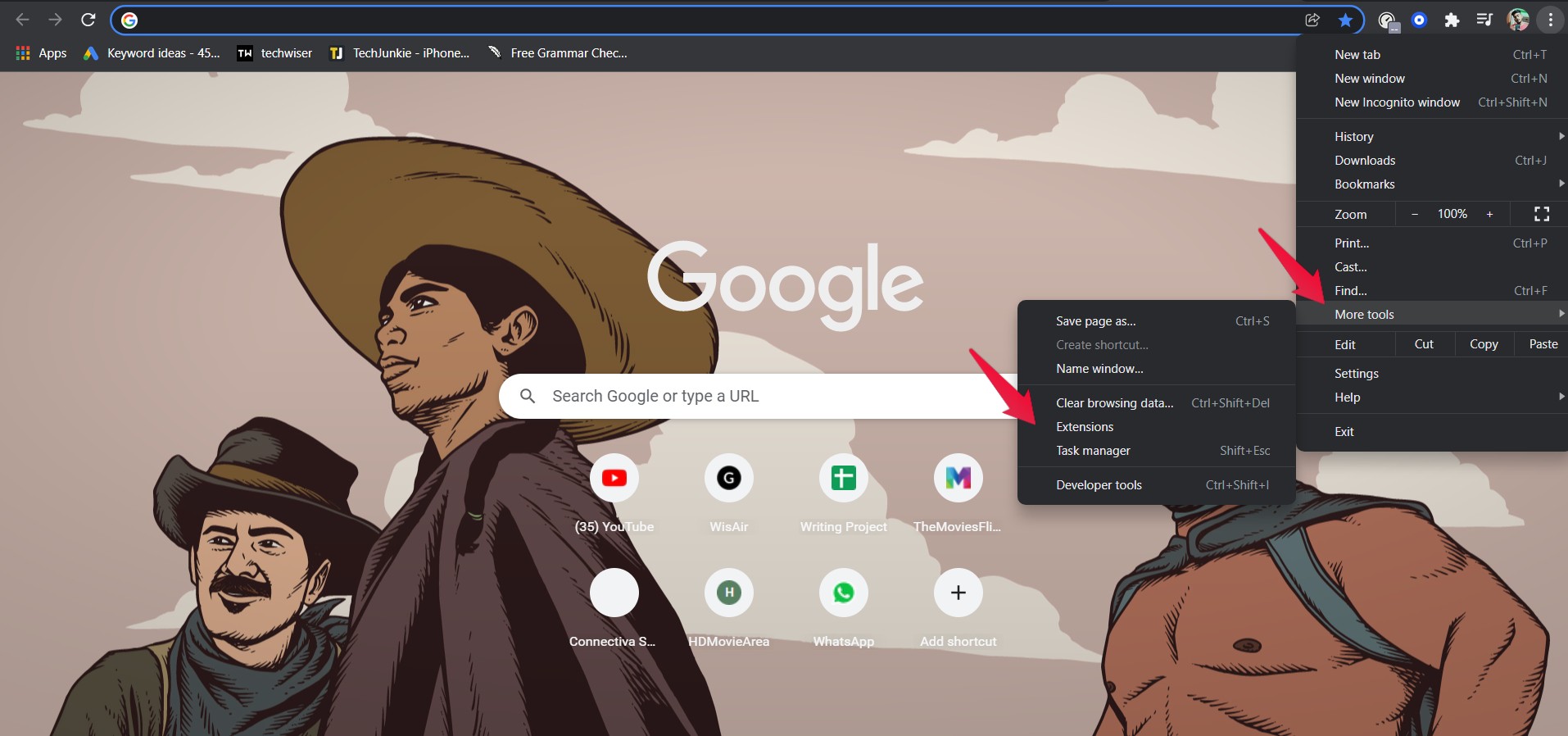This screenshot has width=1568, height=736.
Task: Open the WhatsApp shortcut tile
Action: 844,609
